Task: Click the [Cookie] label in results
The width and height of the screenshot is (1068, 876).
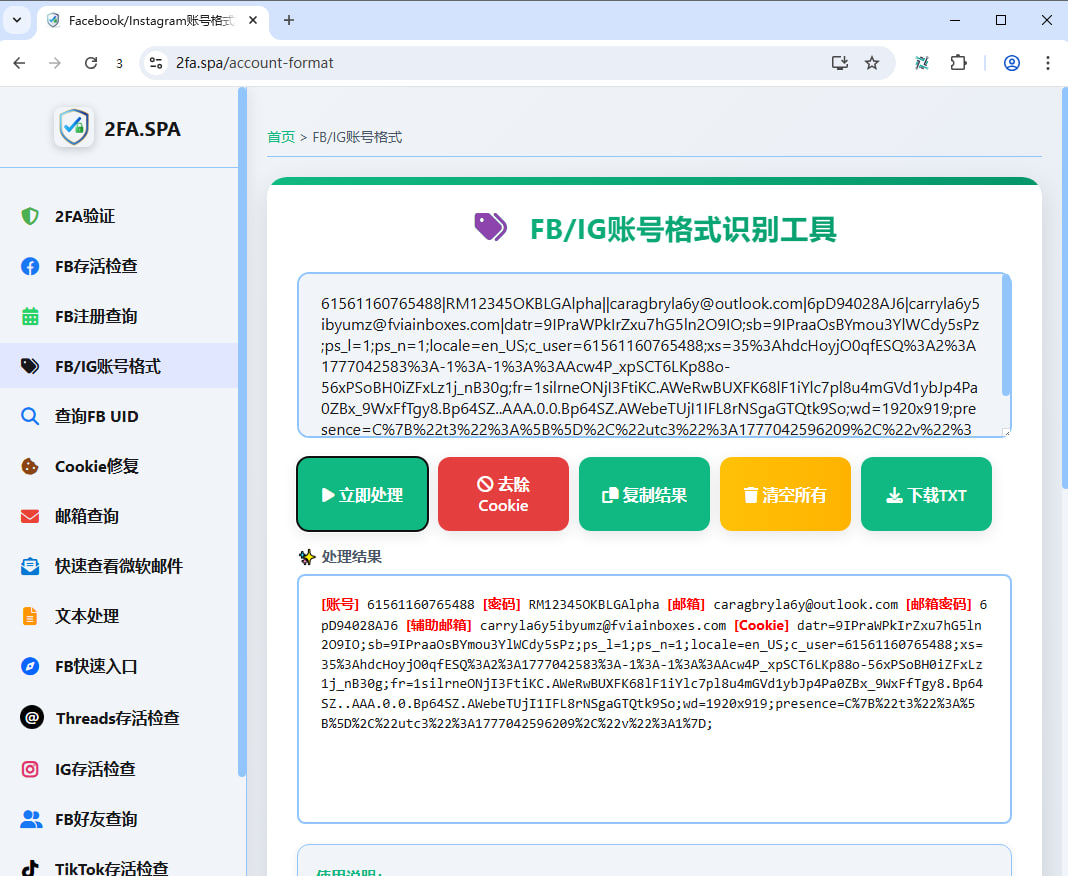Action: click(761, 625)
